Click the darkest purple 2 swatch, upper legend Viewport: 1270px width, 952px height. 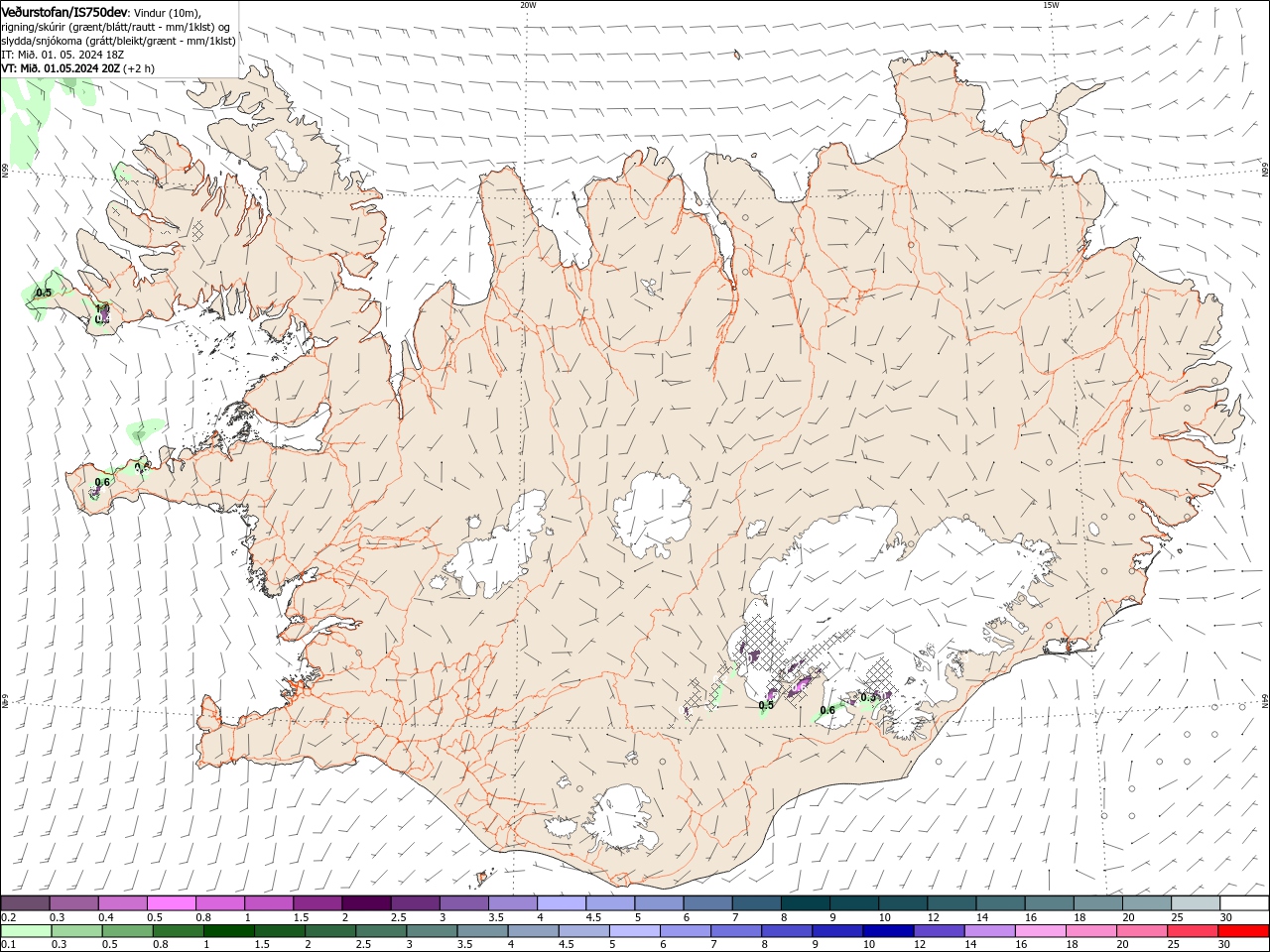coord(366,903)
